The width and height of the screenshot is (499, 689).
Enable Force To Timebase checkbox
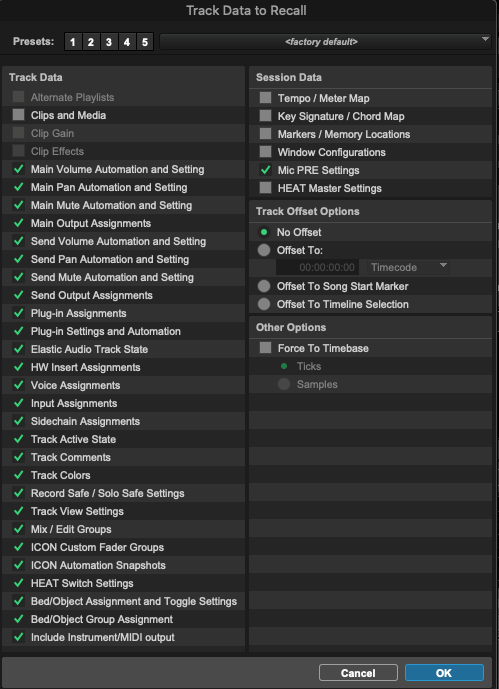click(x=265, y=348)
